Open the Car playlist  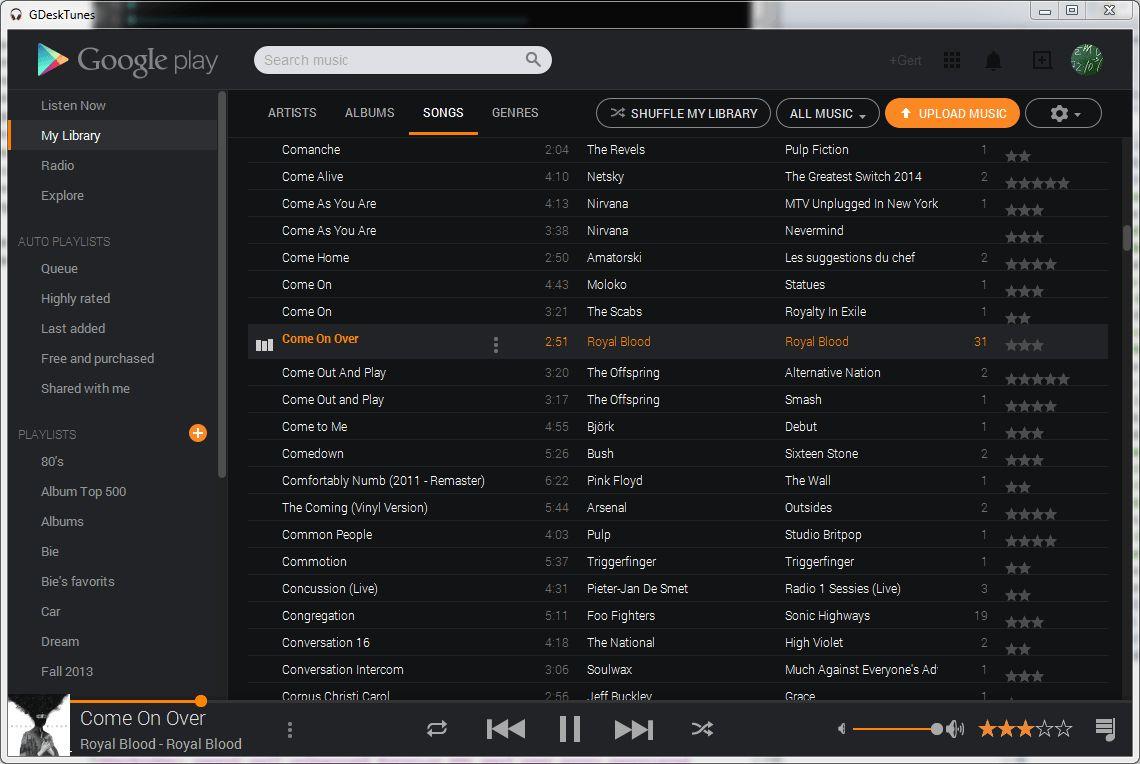click(x=50, y=611)
